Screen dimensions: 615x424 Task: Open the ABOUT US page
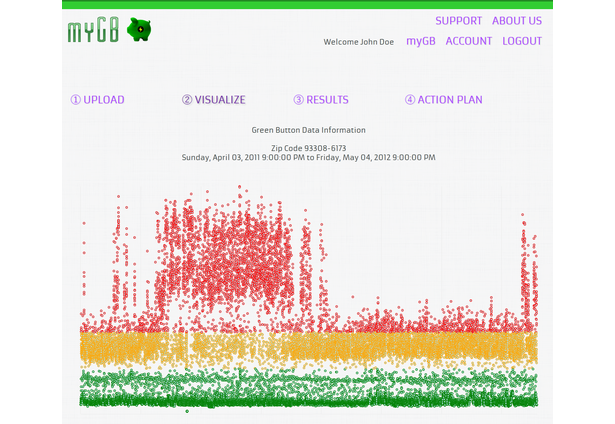click(517, 21)
